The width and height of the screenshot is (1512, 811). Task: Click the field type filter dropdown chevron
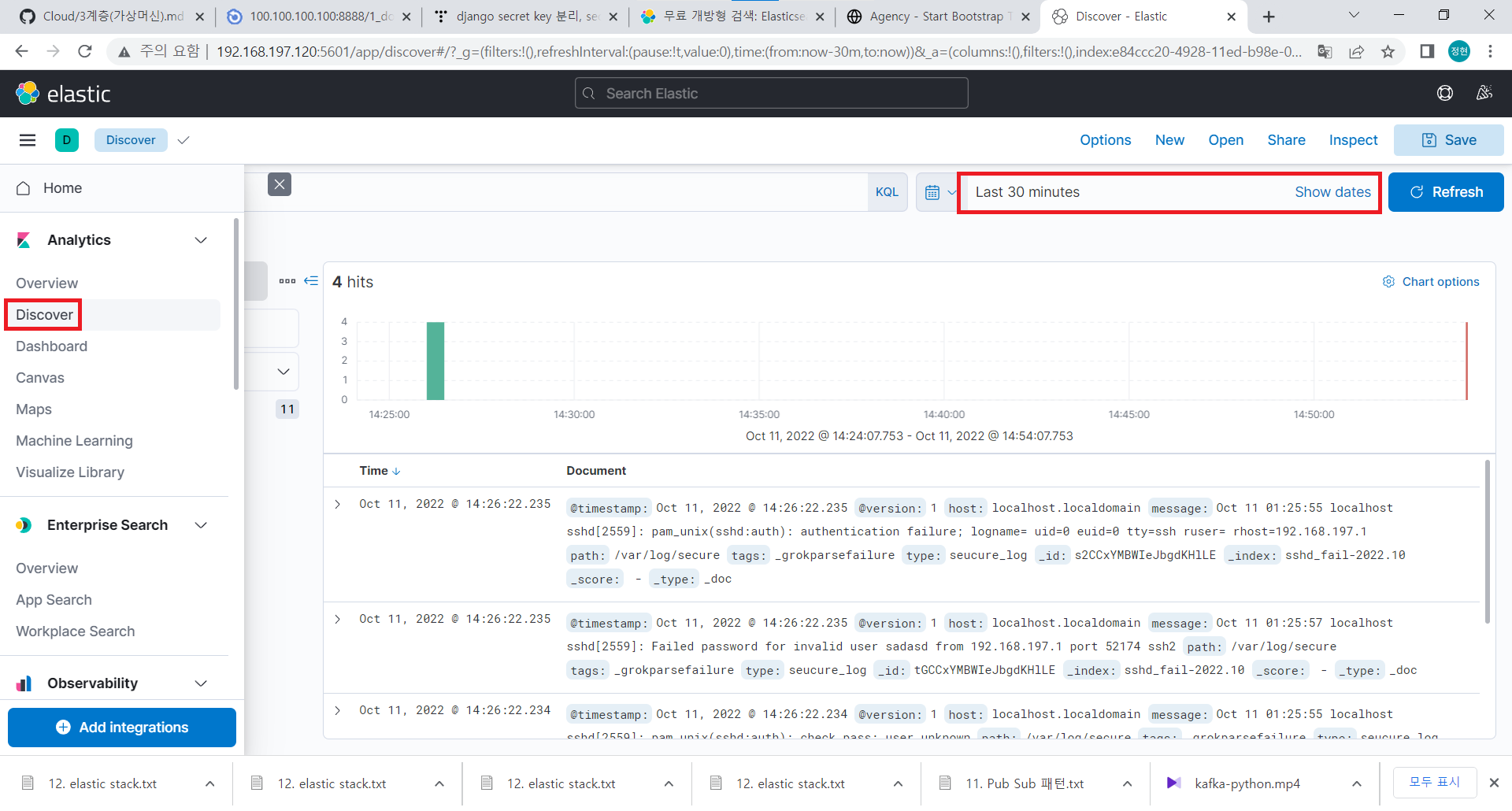point(283,372)
